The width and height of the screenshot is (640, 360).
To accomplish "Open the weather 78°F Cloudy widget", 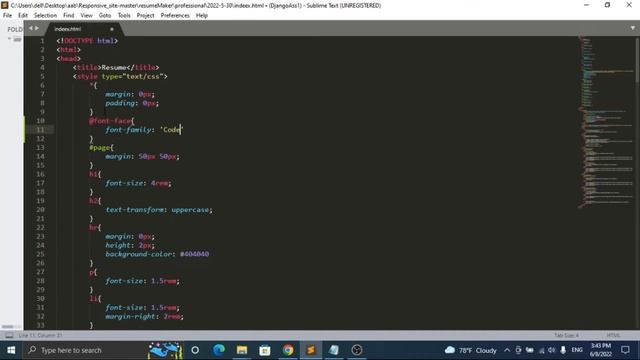I will (471, 350).
